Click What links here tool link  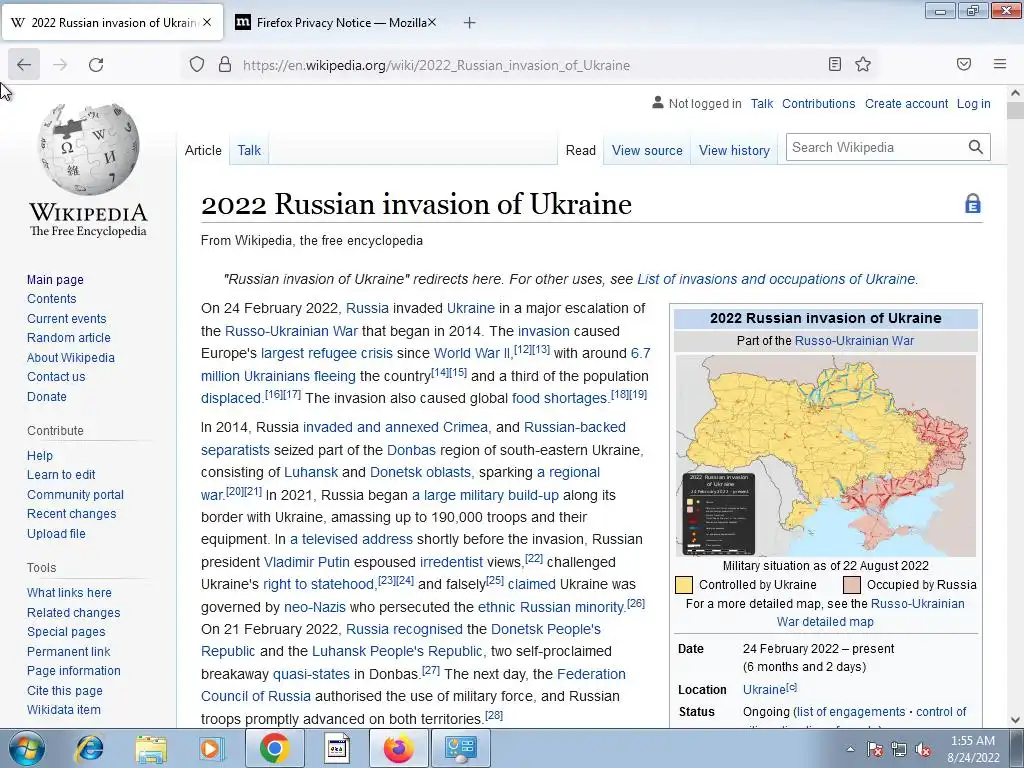(x=69, y=592)
